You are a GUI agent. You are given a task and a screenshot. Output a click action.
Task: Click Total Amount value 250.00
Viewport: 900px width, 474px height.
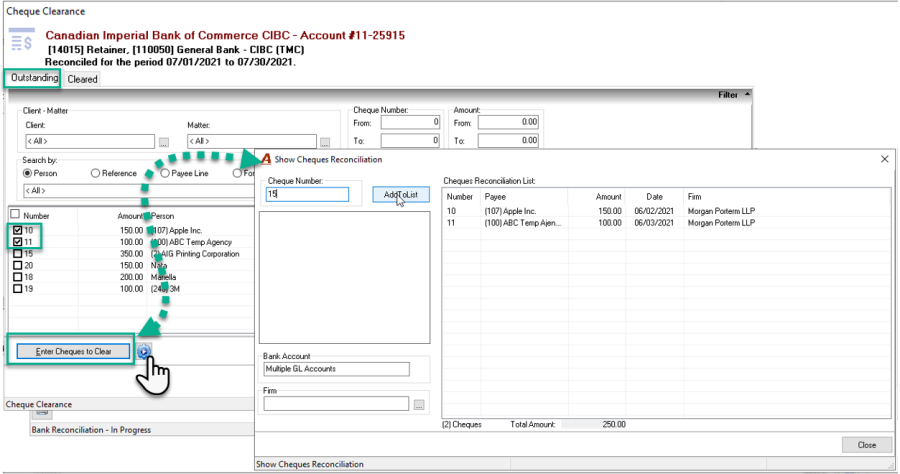(x=614, y=425)
